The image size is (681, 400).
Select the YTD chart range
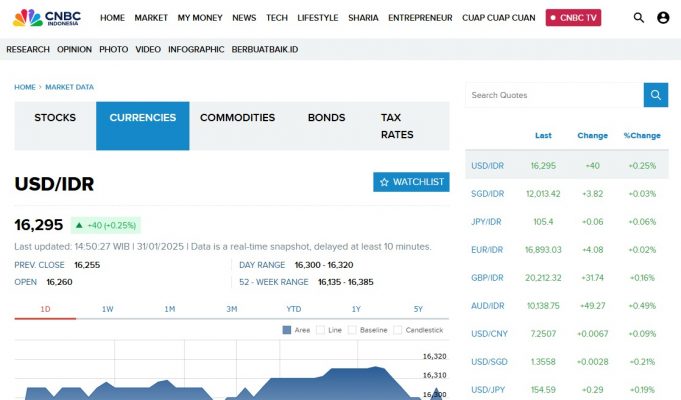point(294,309)
